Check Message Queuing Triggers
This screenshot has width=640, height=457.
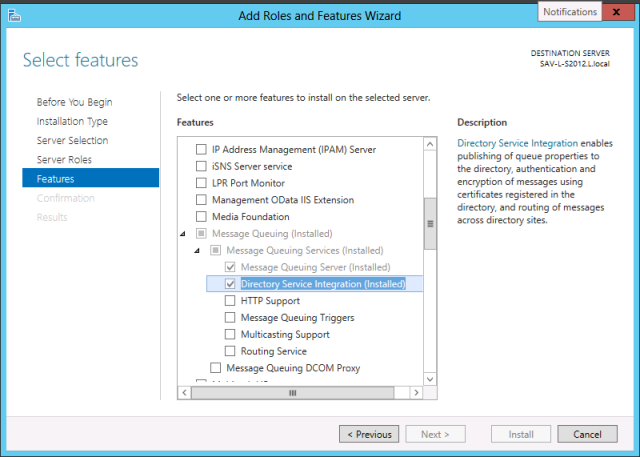(230, 317)
